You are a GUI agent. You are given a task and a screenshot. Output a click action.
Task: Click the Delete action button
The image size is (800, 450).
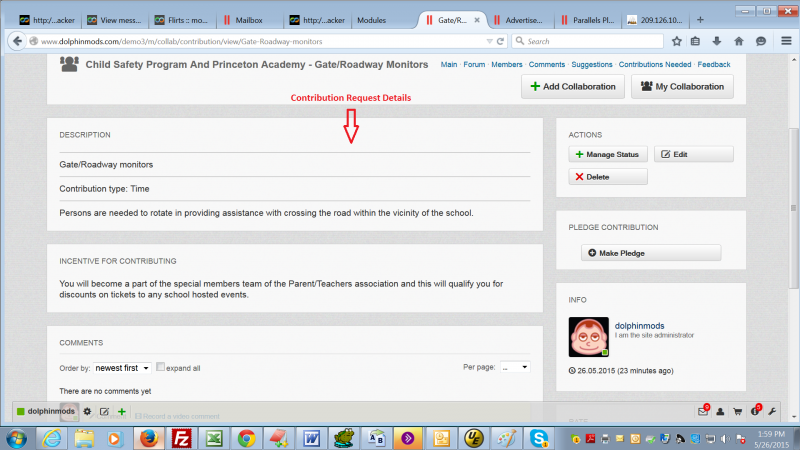pos(608,177)
